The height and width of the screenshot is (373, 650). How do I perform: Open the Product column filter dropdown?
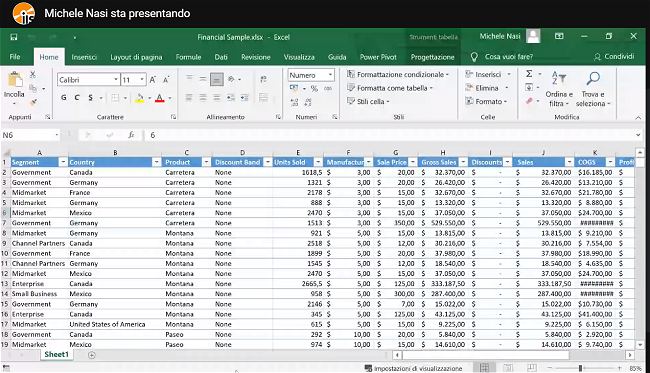206,162
